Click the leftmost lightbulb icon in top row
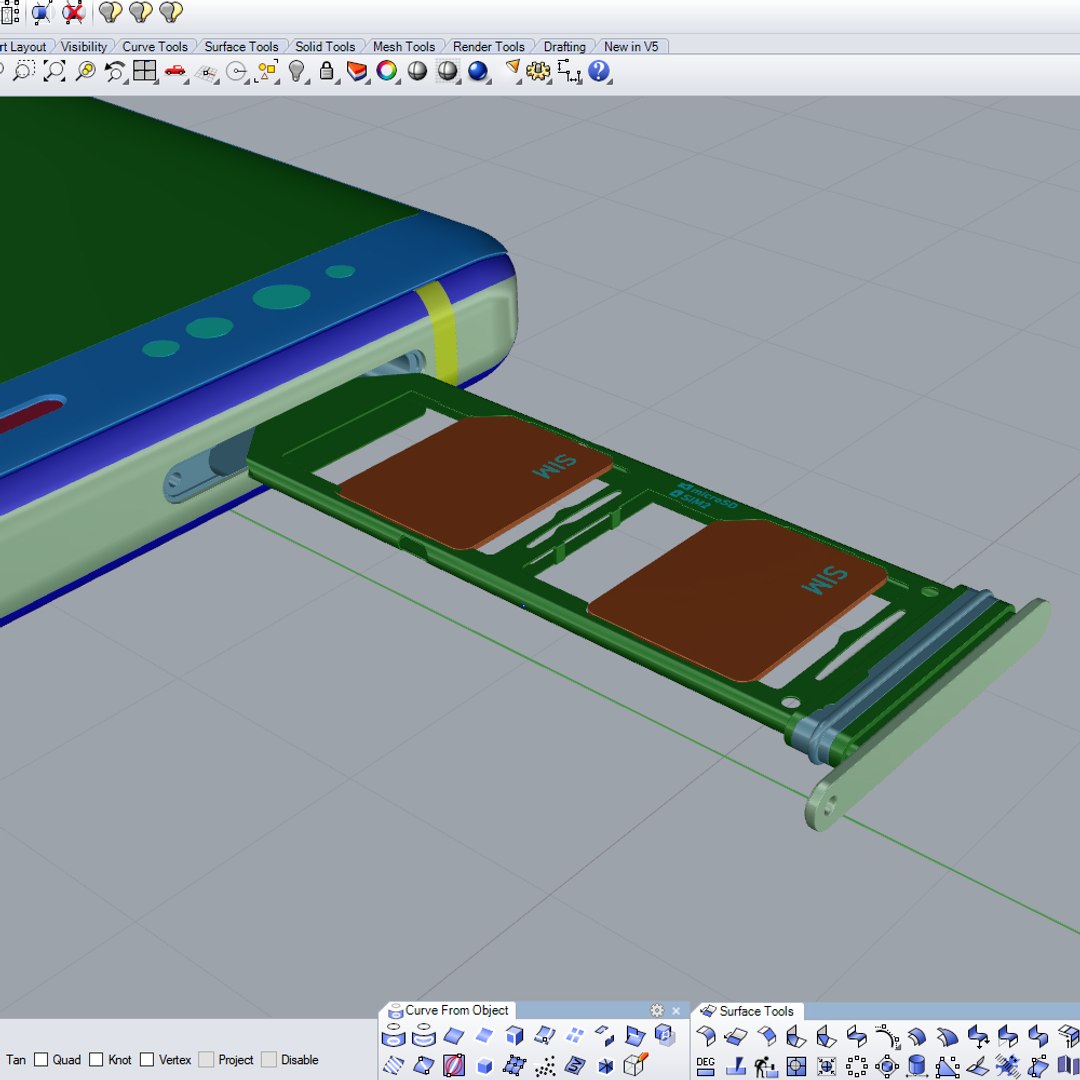The width and height of the screenshot is (1080, 1080). point(110,12)
